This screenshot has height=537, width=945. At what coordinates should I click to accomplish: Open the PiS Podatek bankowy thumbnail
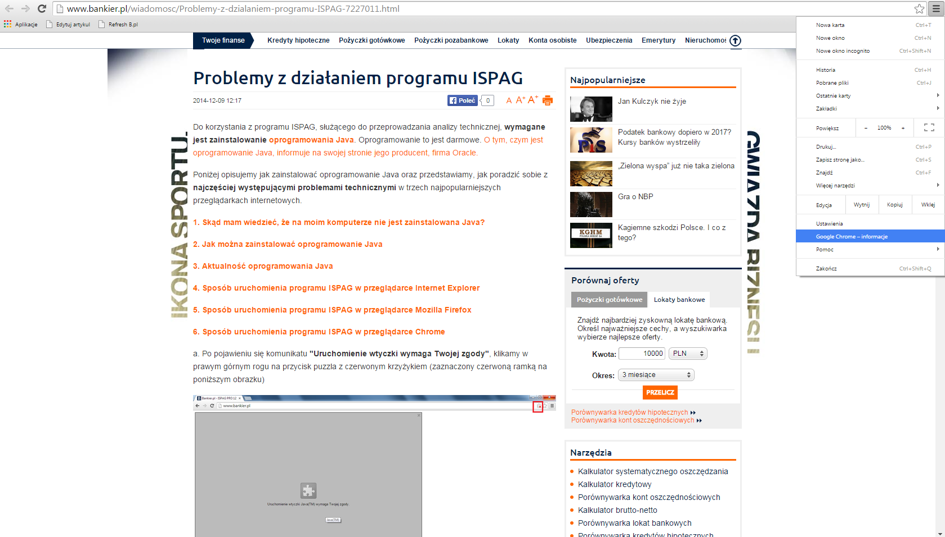[591, 140]
